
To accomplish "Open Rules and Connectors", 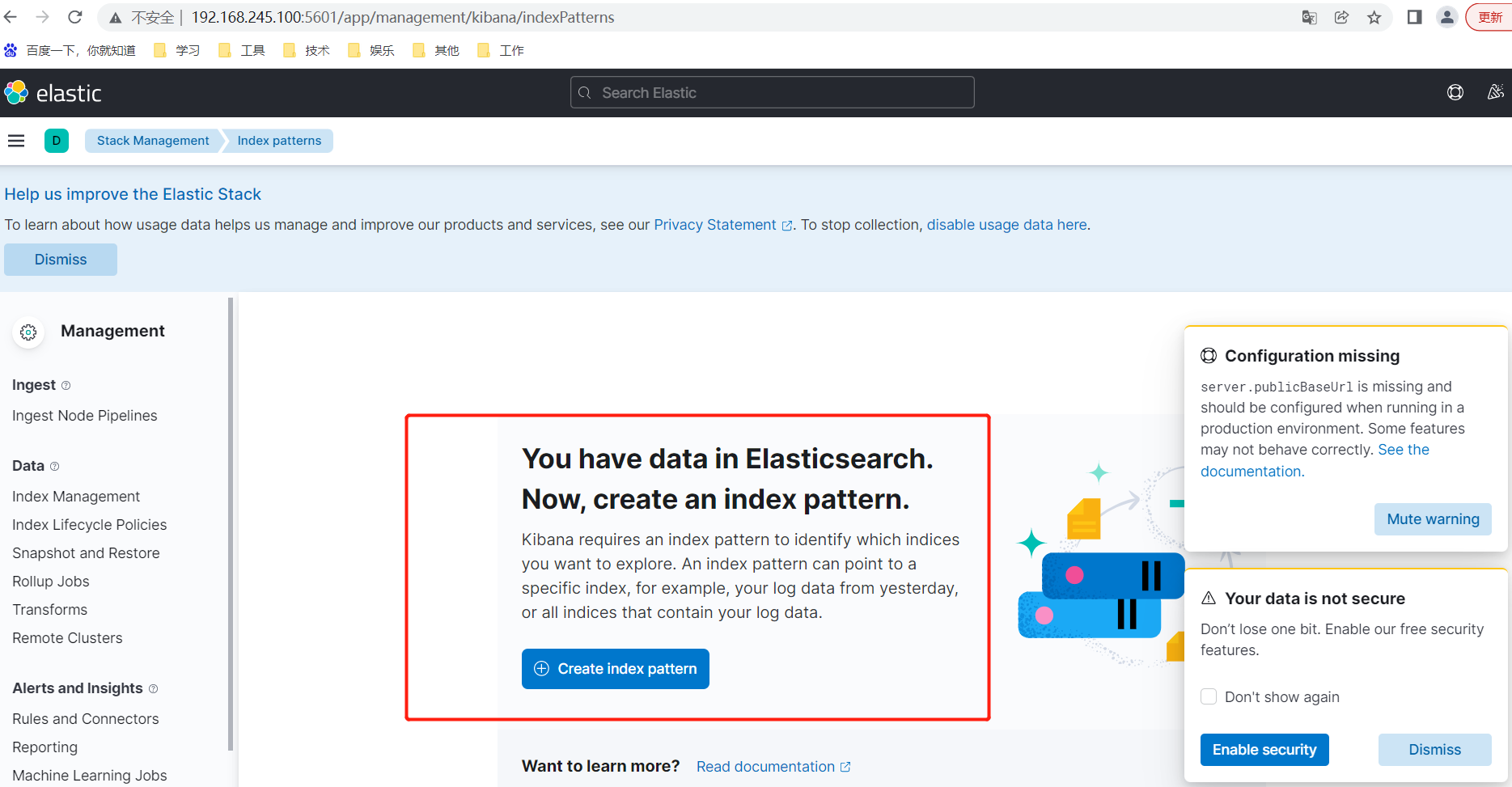I will coord(86,719).
